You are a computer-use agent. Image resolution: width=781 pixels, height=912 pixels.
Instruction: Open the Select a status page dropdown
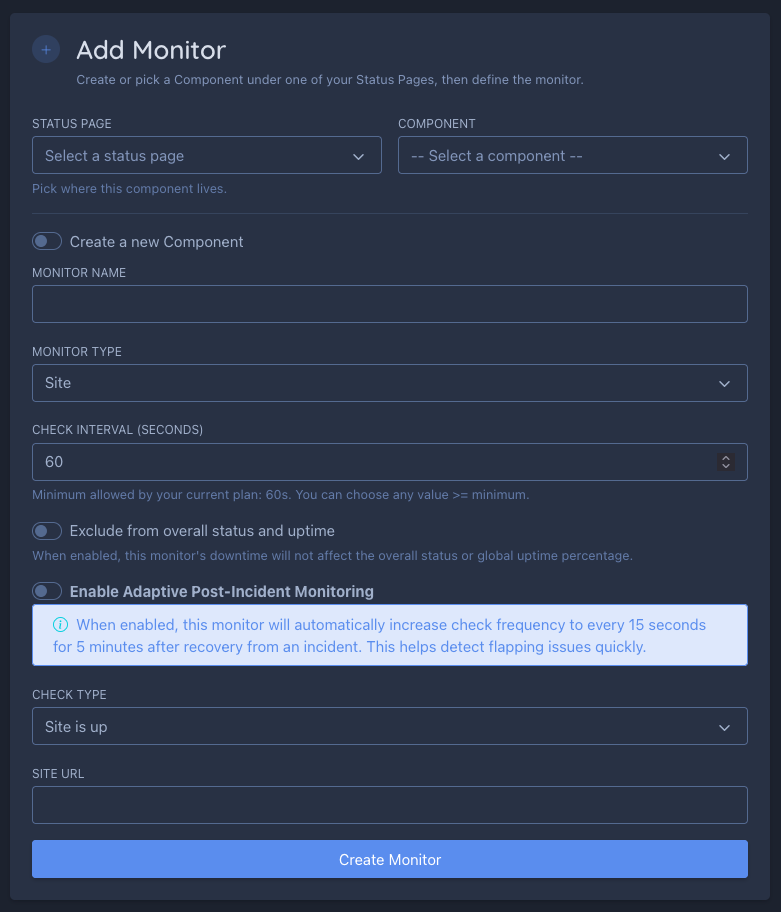click(207, 156)
